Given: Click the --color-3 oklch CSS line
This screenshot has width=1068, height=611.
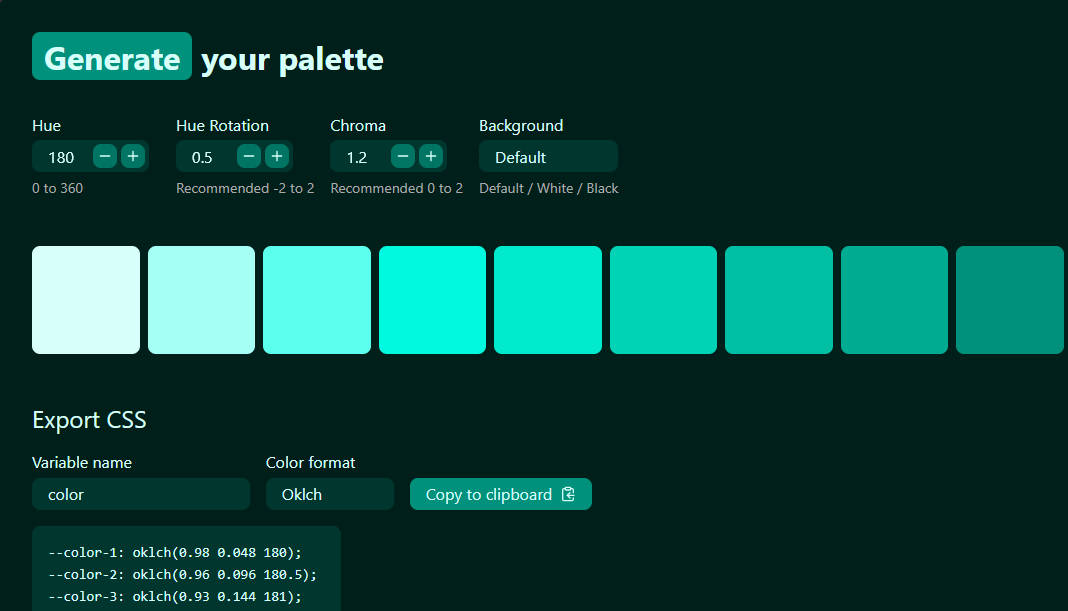Looking at the screenshot, I should 175,596.
